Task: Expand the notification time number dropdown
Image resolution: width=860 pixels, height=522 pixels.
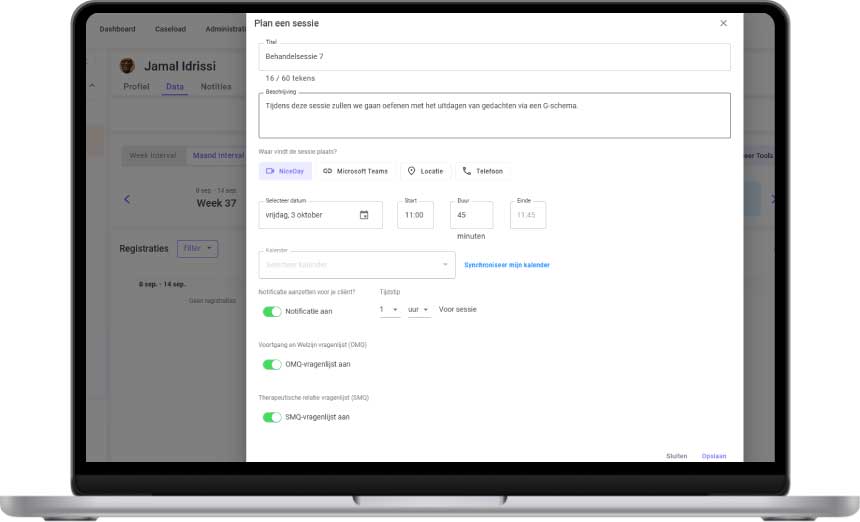Action: pos(389,310)
